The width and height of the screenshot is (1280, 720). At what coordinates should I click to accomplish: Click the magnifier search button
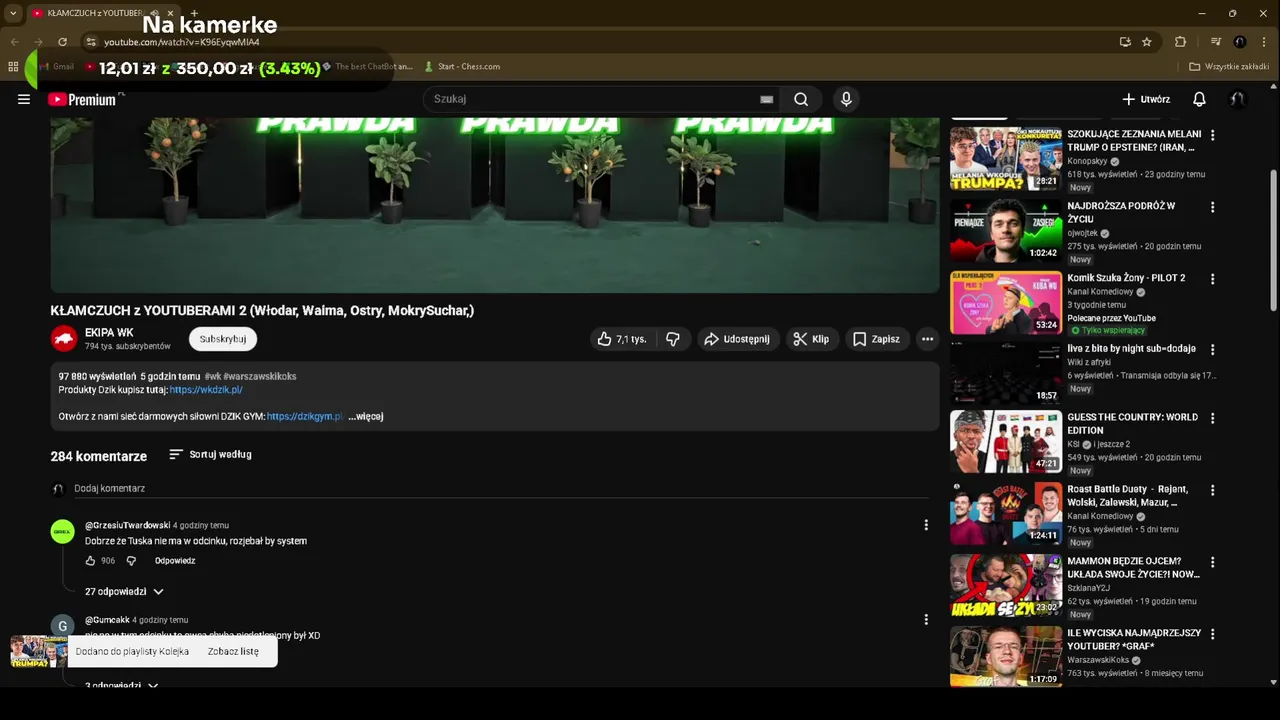[x=801, y=99]
